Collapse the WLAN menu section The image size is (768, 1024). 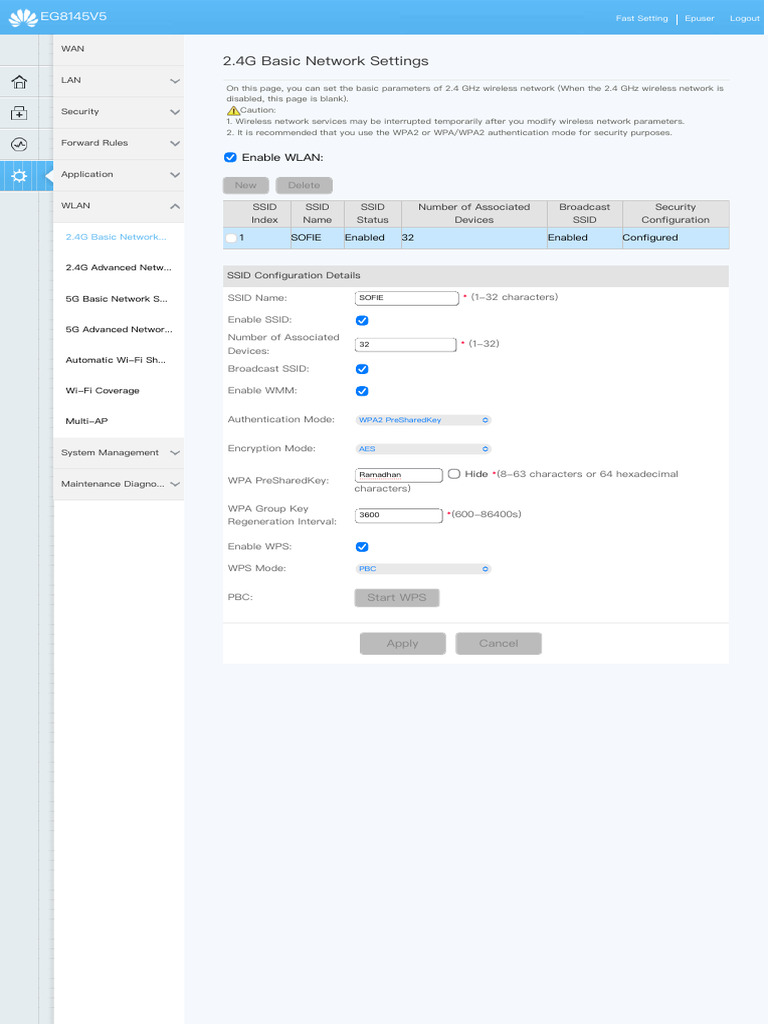(118, 206)
